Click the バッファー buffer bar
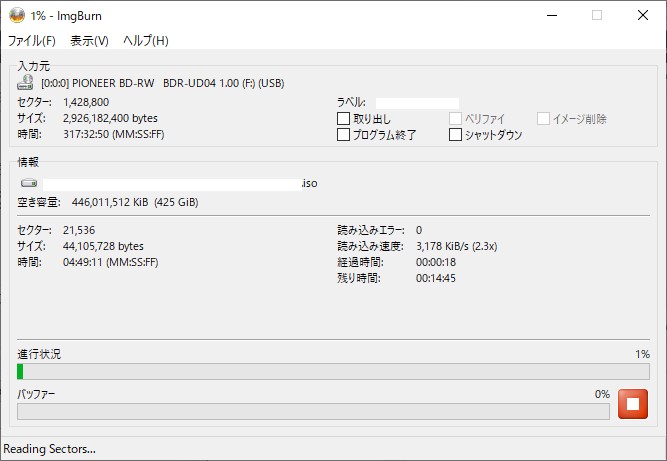 click(x=313, y=411)
